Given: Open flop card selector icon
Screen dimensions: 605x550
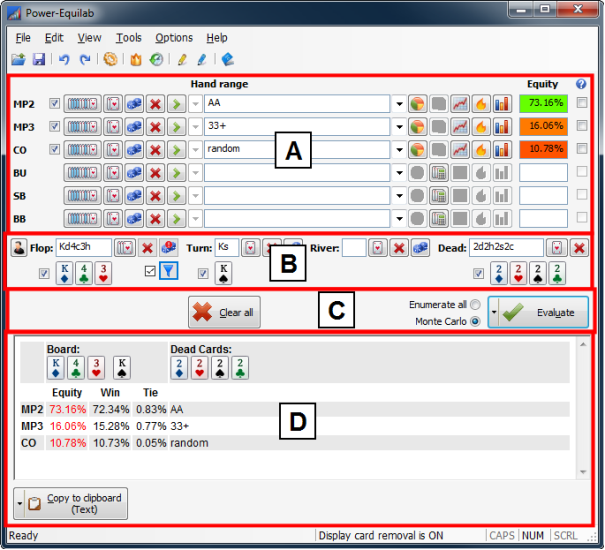Looking at the screenshot, I should (x=125, y=248).
